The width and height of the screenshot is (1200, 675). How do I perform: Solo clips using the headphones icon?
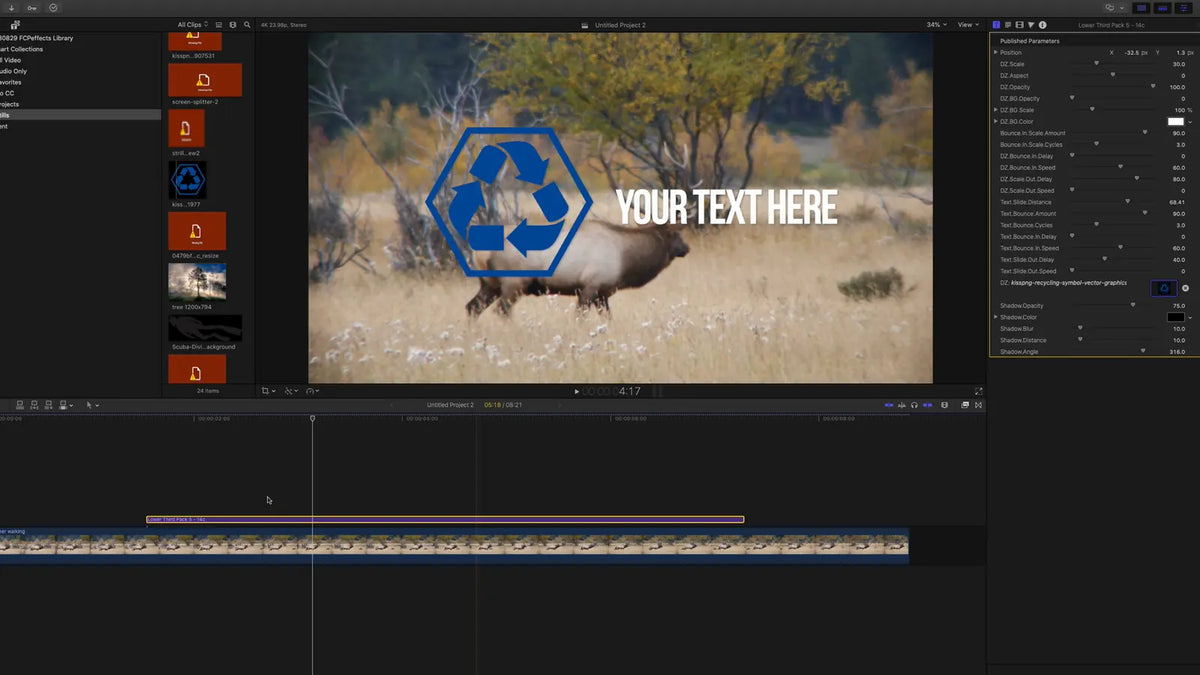tap(914, 405)
